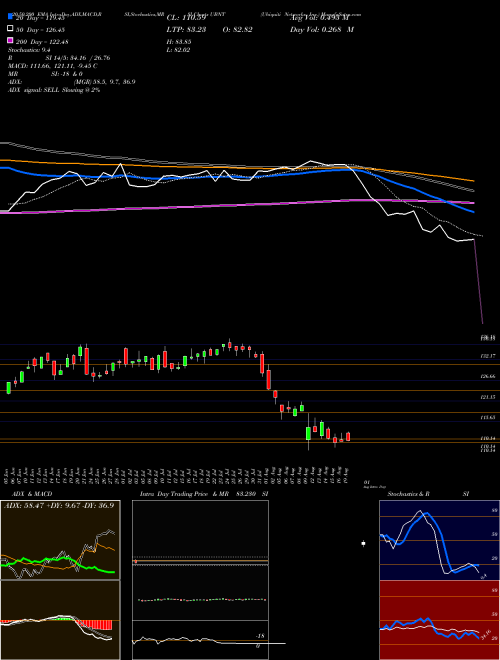The height and width of the screenshot is (660, 500).
Task: Click the 'LTP: 83.23' value
Action: (x=186, y=30)
